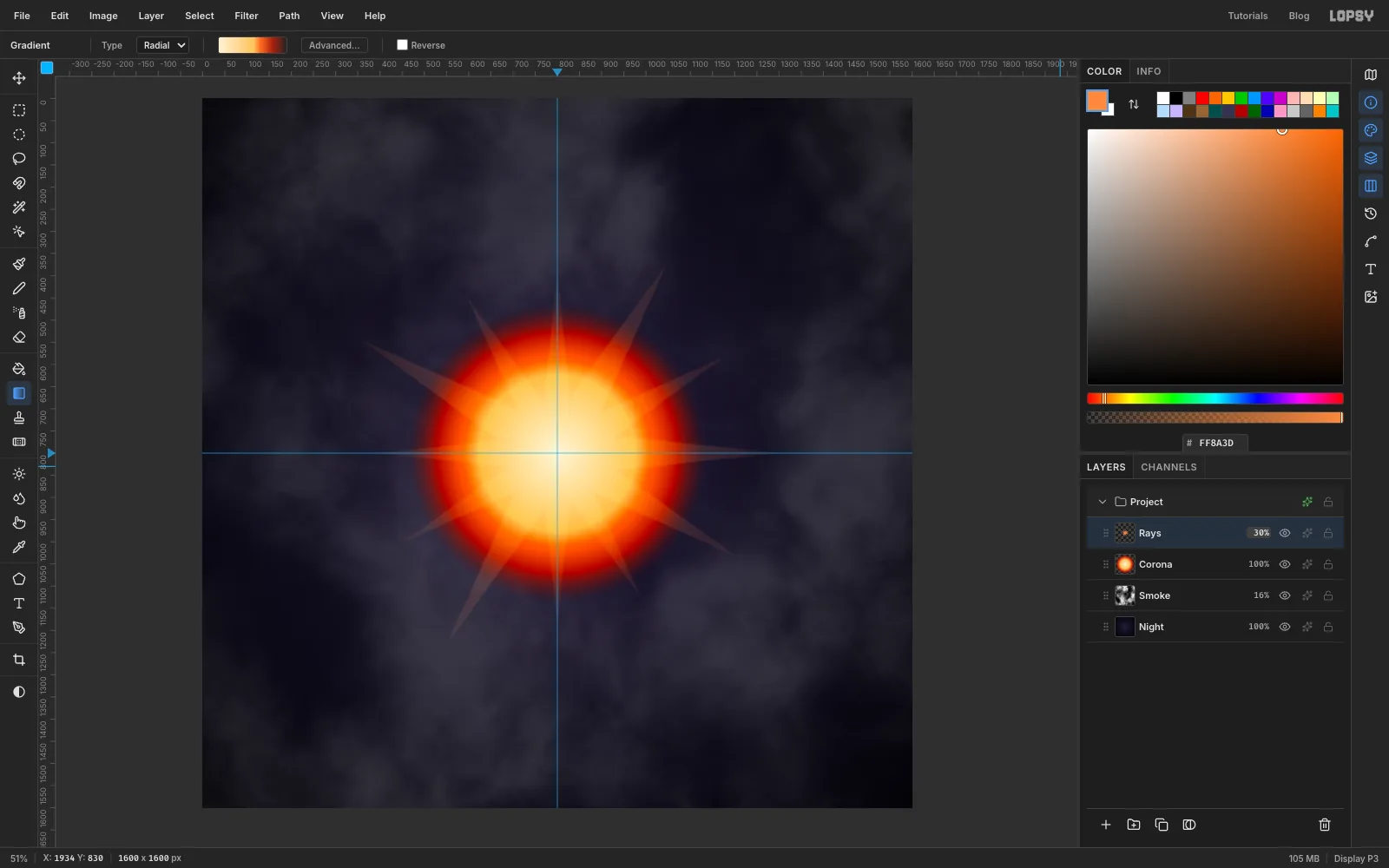
Task: Enable the Reverse checkbox
Action: (x=402, y=45)
